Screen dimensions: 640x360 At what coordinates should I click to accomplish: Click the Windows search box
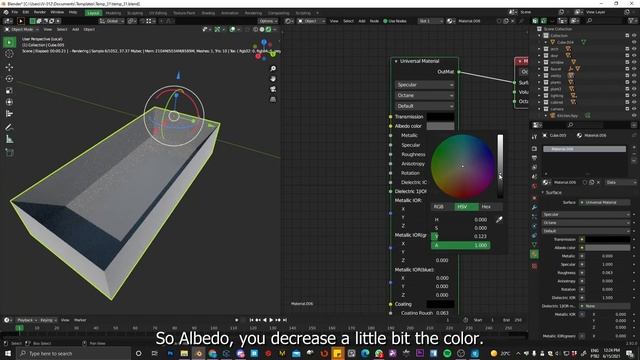point(73,353)
